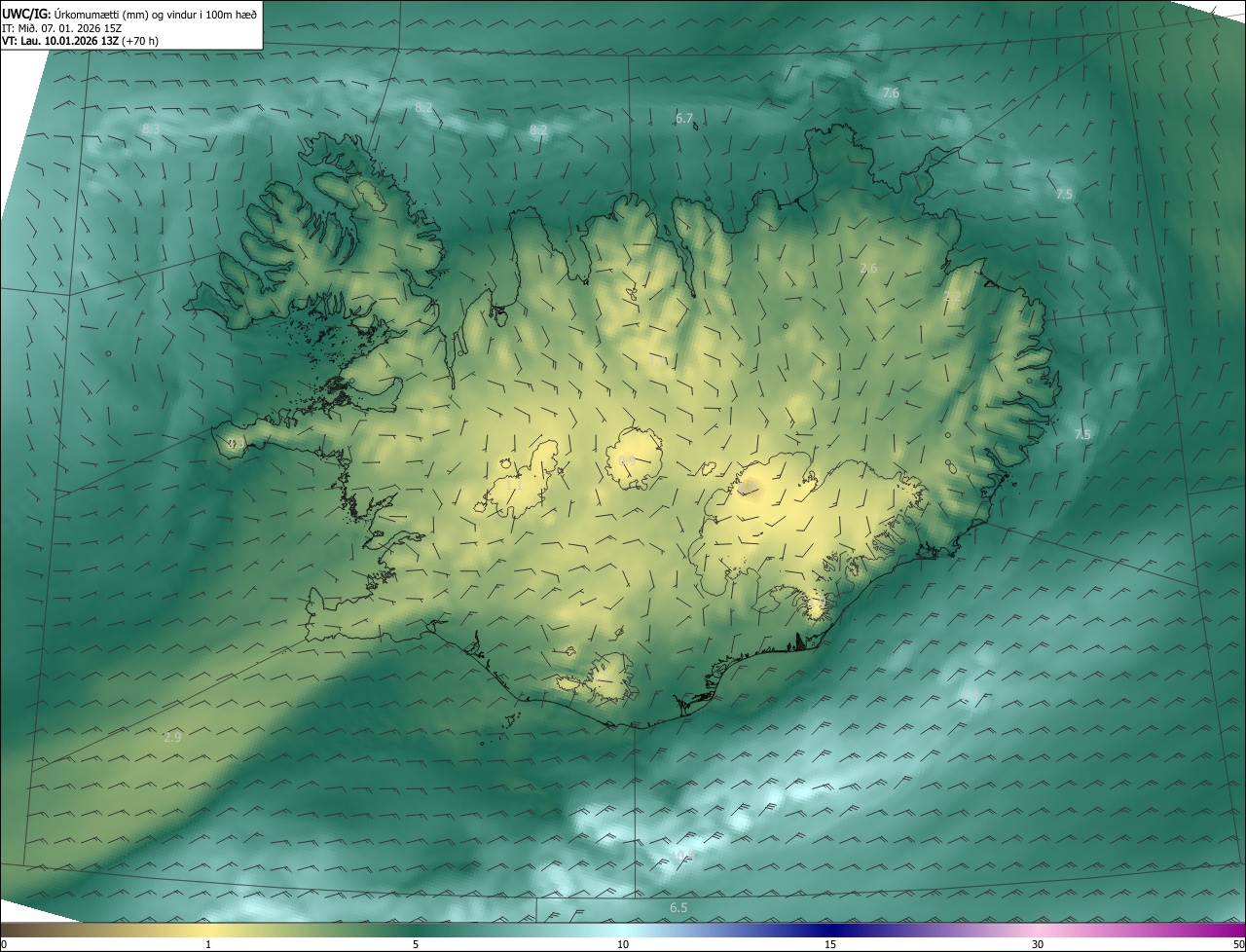The height and width of the screenshot is (952, 1246).
Task: Click the map value label 2.9
Action: (x=172, y=738)
